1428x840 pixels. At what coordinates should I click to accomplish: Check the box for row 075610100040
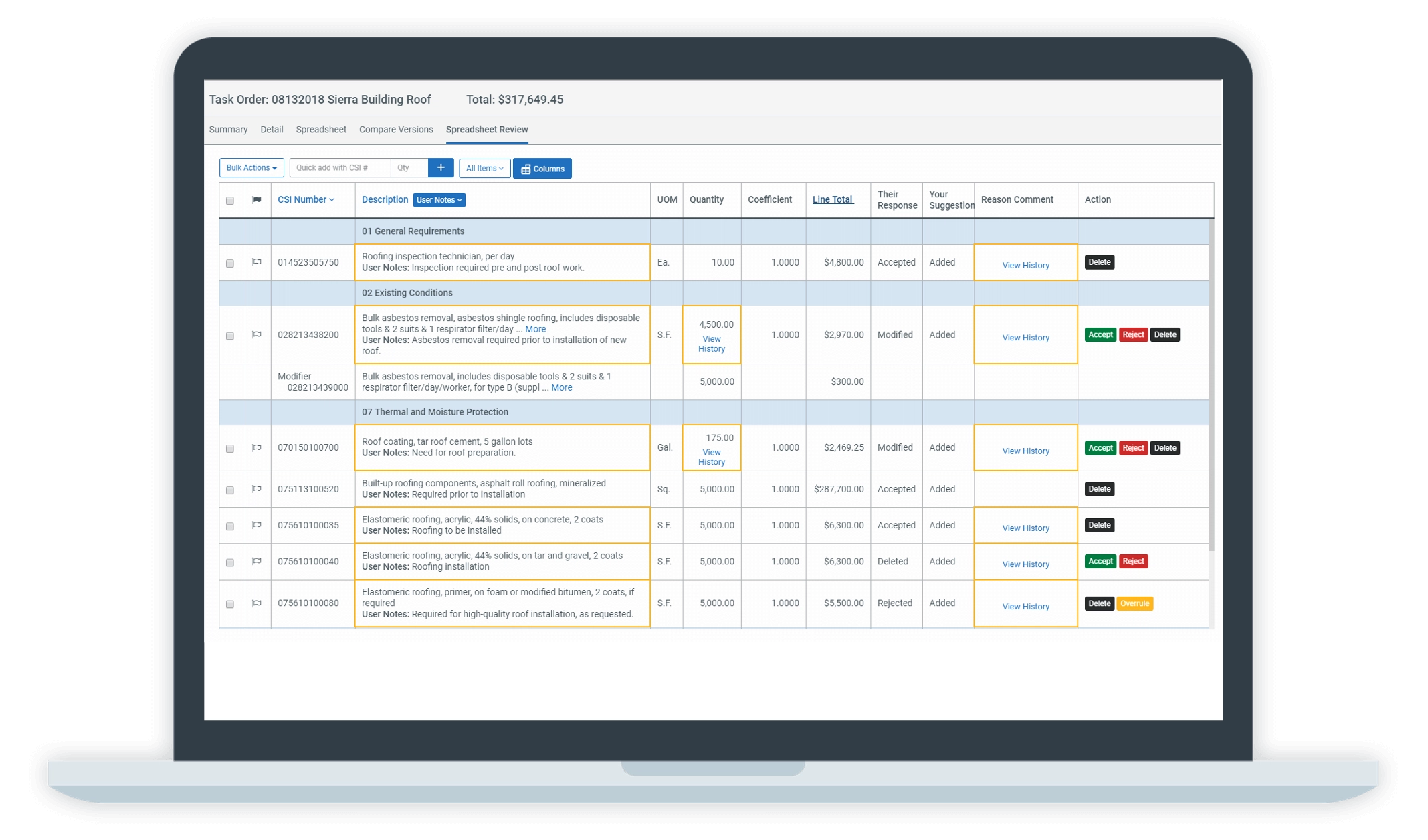(230, 562)
